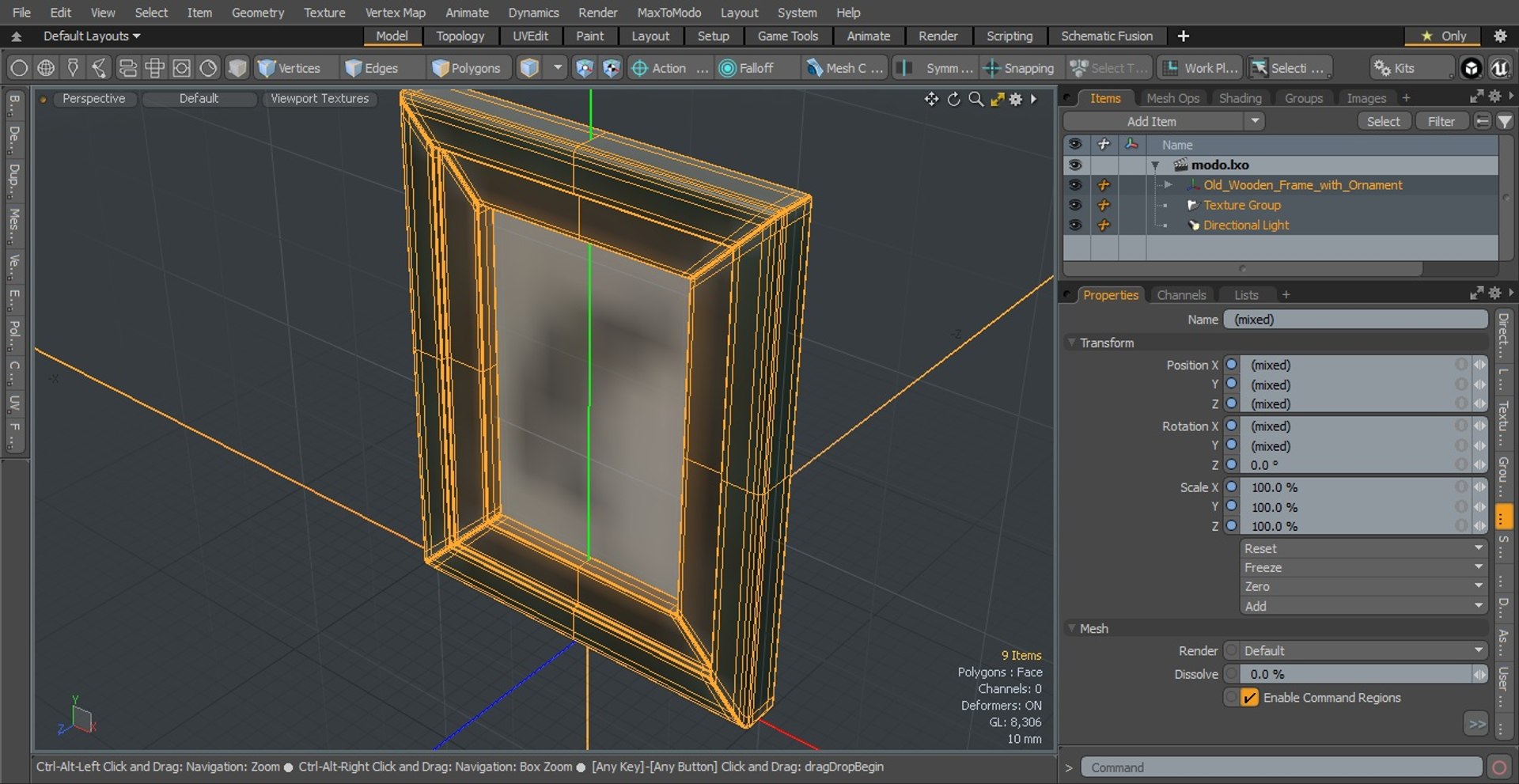The height and width of the screenshot is (784, 1519).
Task: Hide the Directional Light item
Action: coord(1074,225)
